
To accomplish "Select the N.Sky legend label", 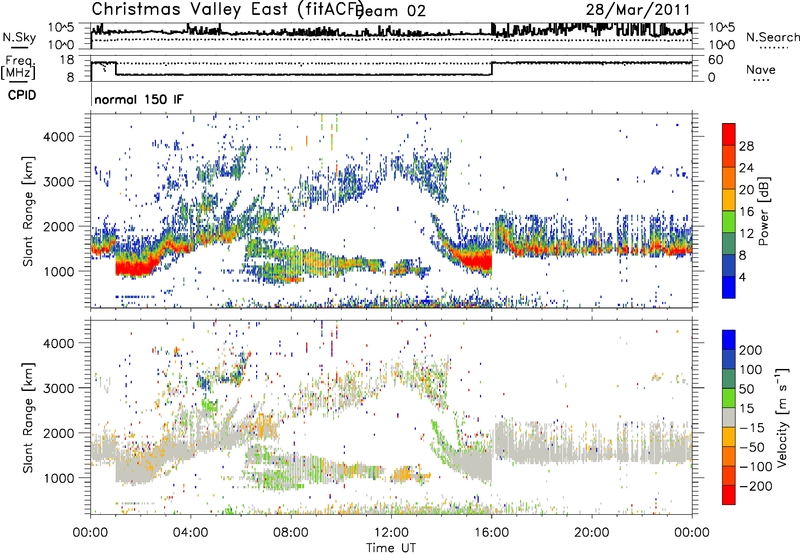I will (19, 37).
